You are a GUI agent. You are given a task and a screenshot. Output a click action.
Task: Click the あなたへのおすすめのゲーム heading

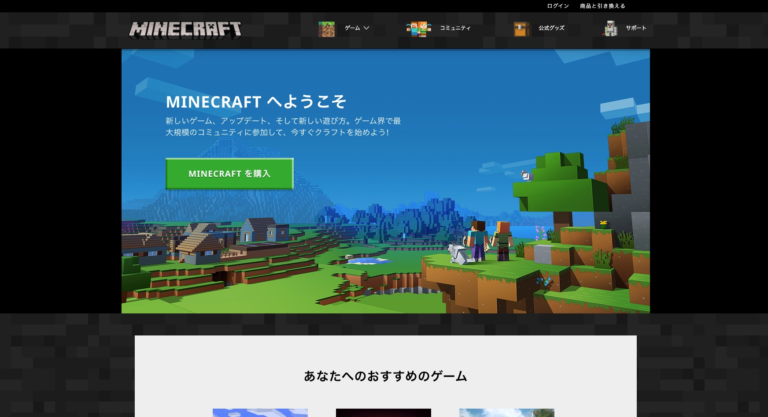[x=385, y=376]
